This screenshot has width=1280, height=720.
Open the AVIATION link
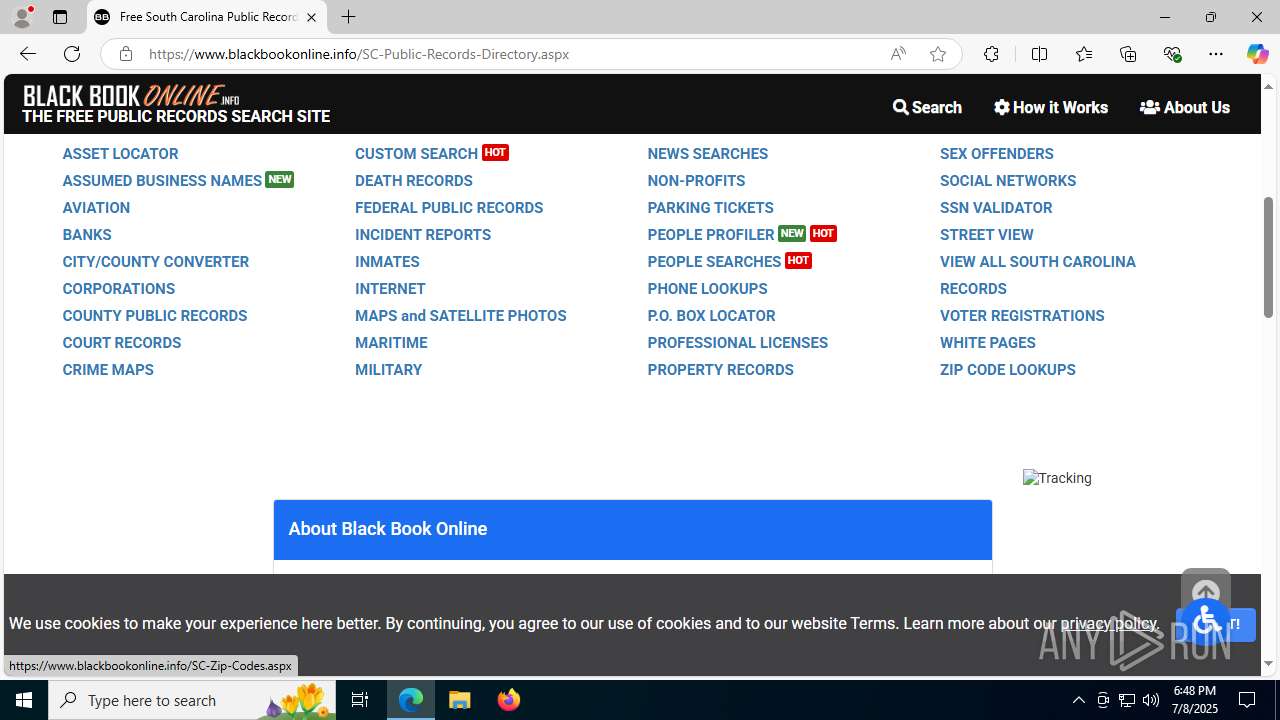coord(96,208)
